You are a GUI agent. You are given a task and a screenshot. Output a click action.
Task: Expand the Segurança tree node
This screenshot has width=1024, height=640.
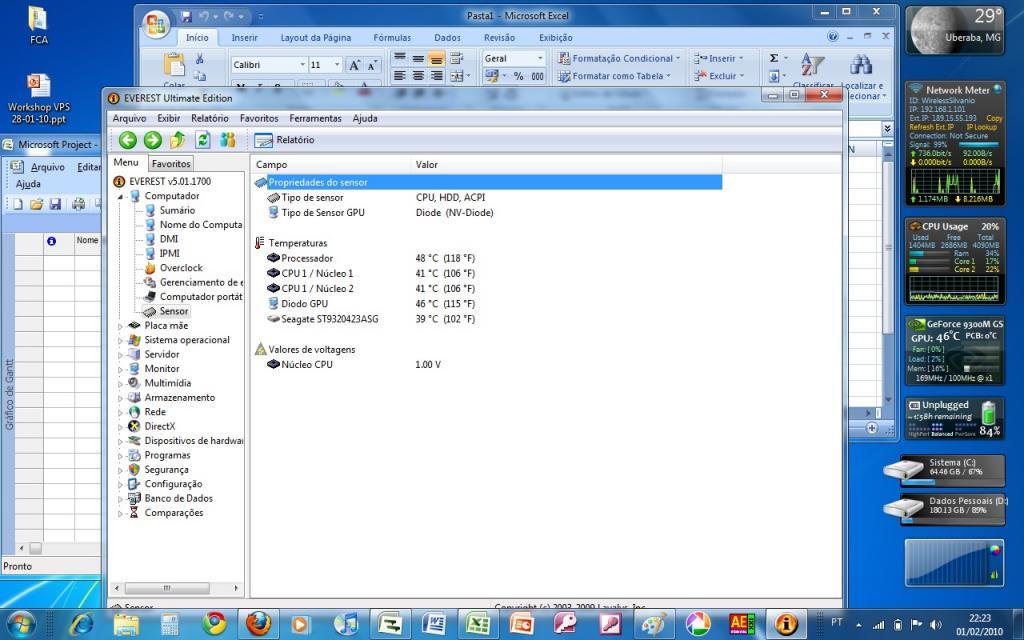120,470
